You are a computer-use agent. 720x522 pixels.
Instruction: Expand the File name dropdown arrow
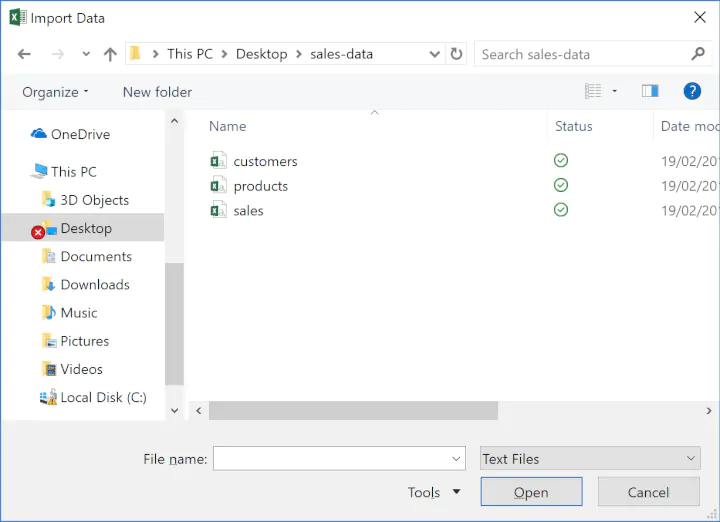click(x=456, y=458)
